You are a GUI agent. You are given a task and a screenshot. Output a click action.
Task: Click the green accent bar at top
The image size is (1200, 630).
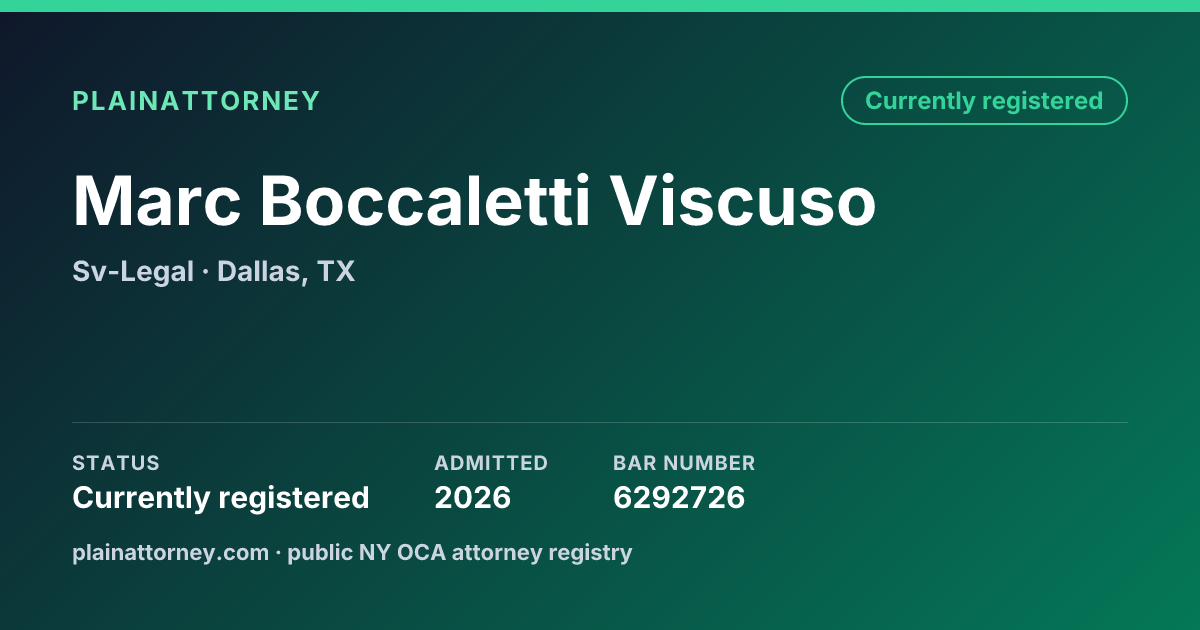click(x=600, y=6)
